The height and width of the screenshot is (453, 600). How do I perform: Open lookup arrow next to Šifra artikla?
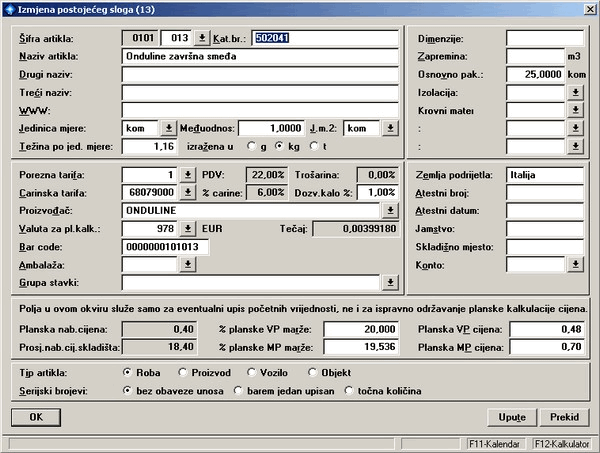point(202,38)
